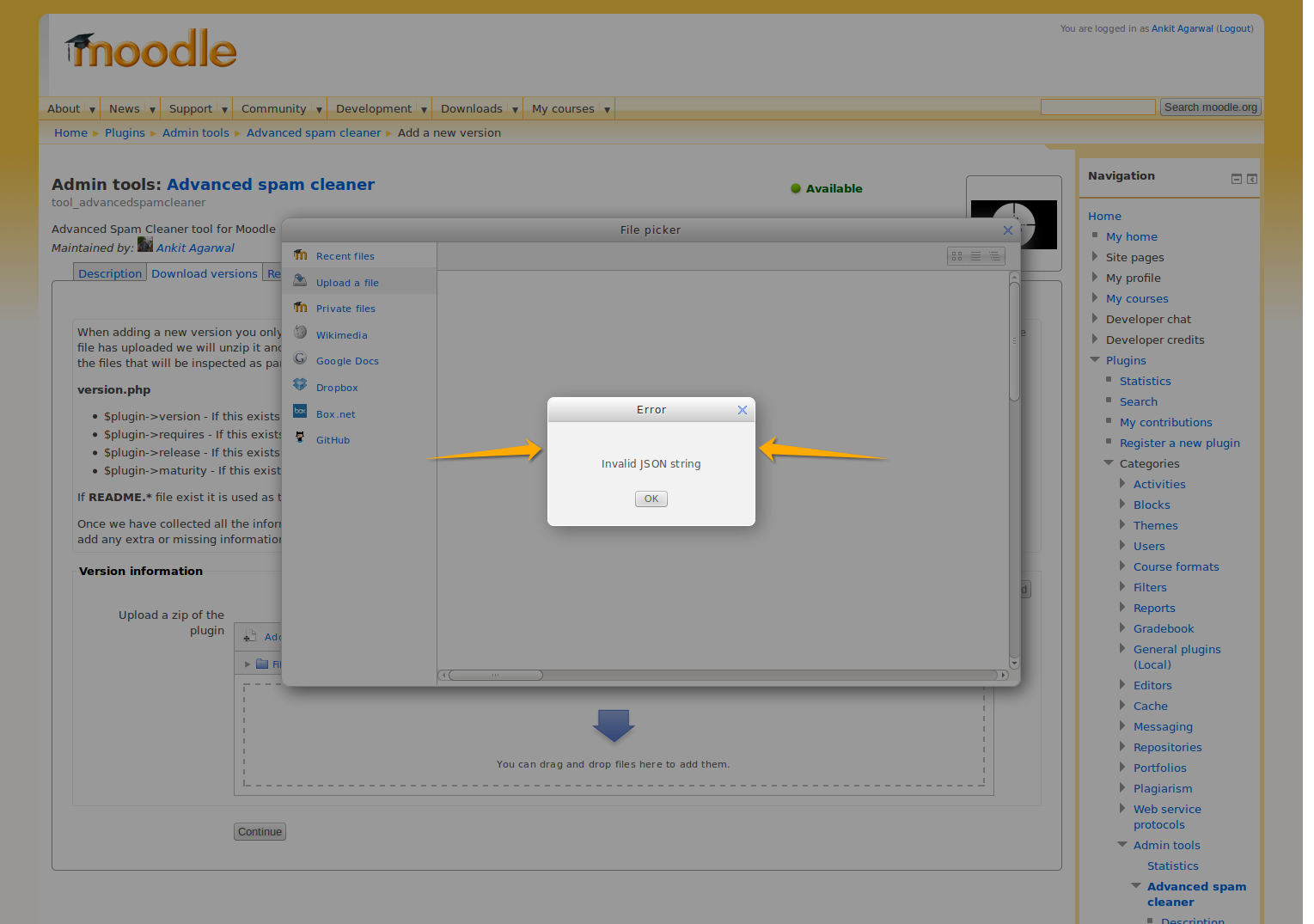Image resolution: width=1314 pixels, height=924 pixels.
Task: Dock the Navigation block to side
Action: [1252, 179]
